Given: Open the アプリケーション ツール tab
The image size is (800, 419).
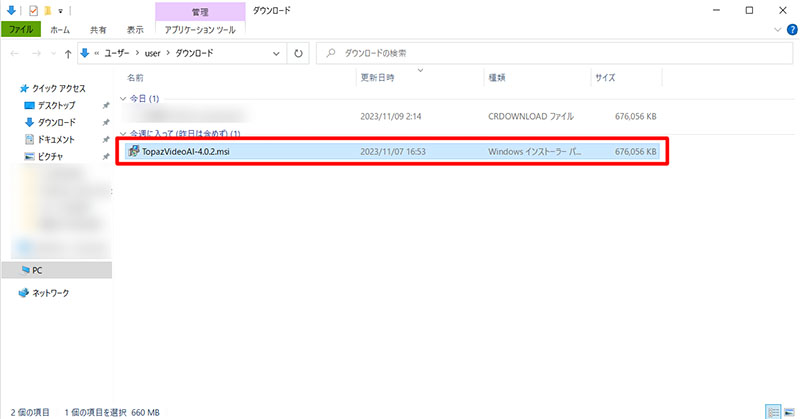Looking at the screenshot, I should point(200,30).
